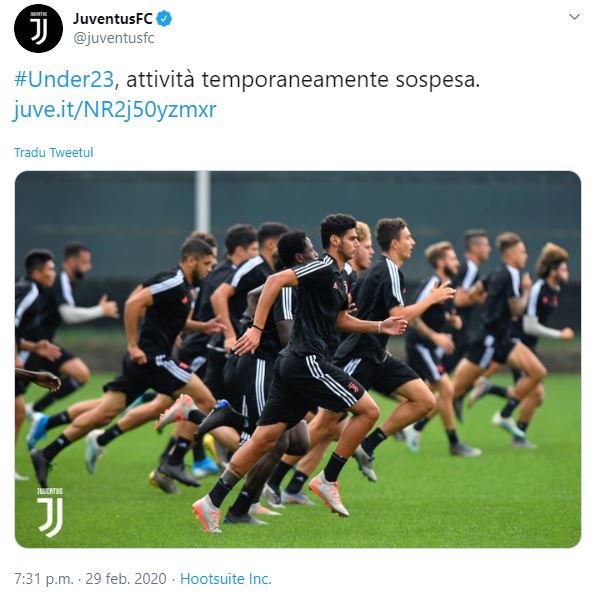
Task: Click the Juventus J logo watermark in photo
Action: tap(50, 517)
